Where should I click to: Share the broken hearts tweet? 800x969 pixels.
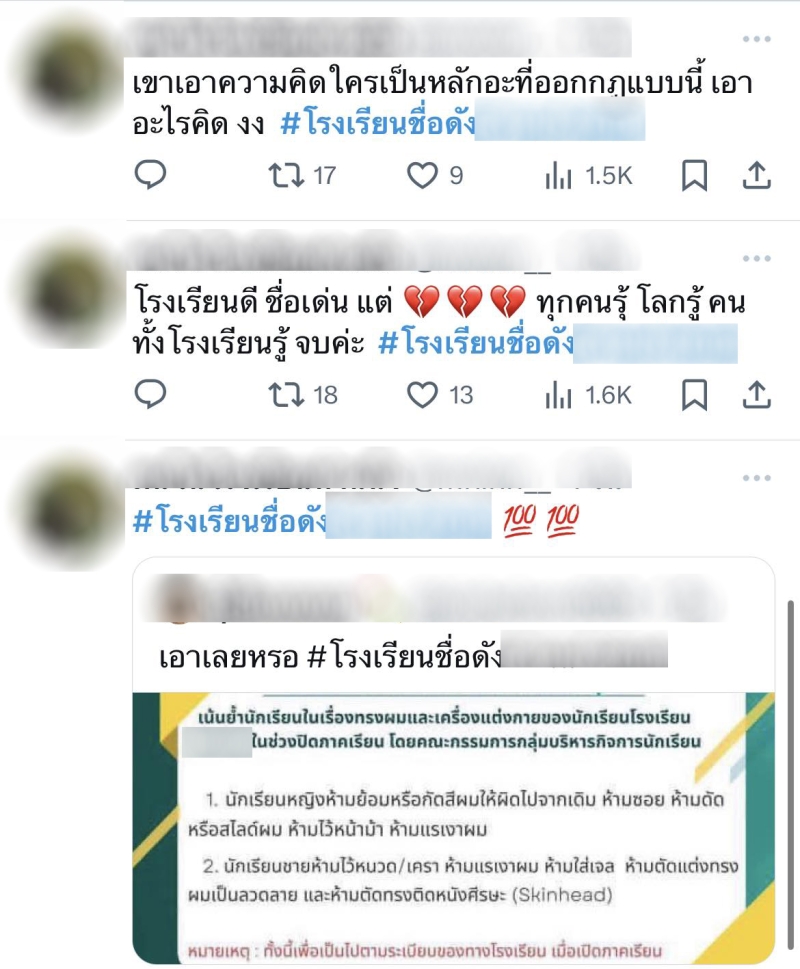756,394
